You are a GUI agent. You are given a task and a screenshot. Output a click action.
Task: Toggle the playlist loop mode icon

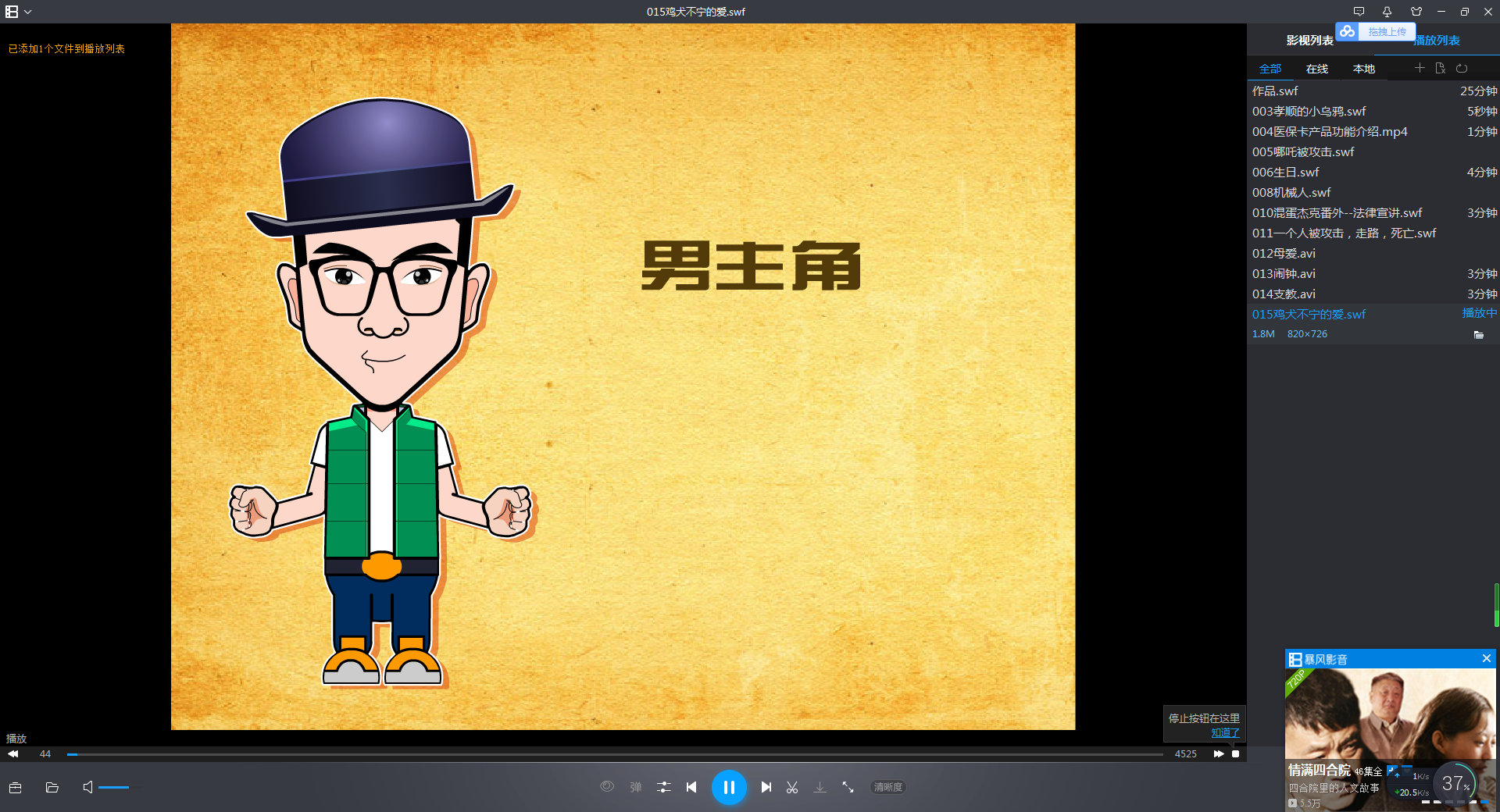(1462, 68)
